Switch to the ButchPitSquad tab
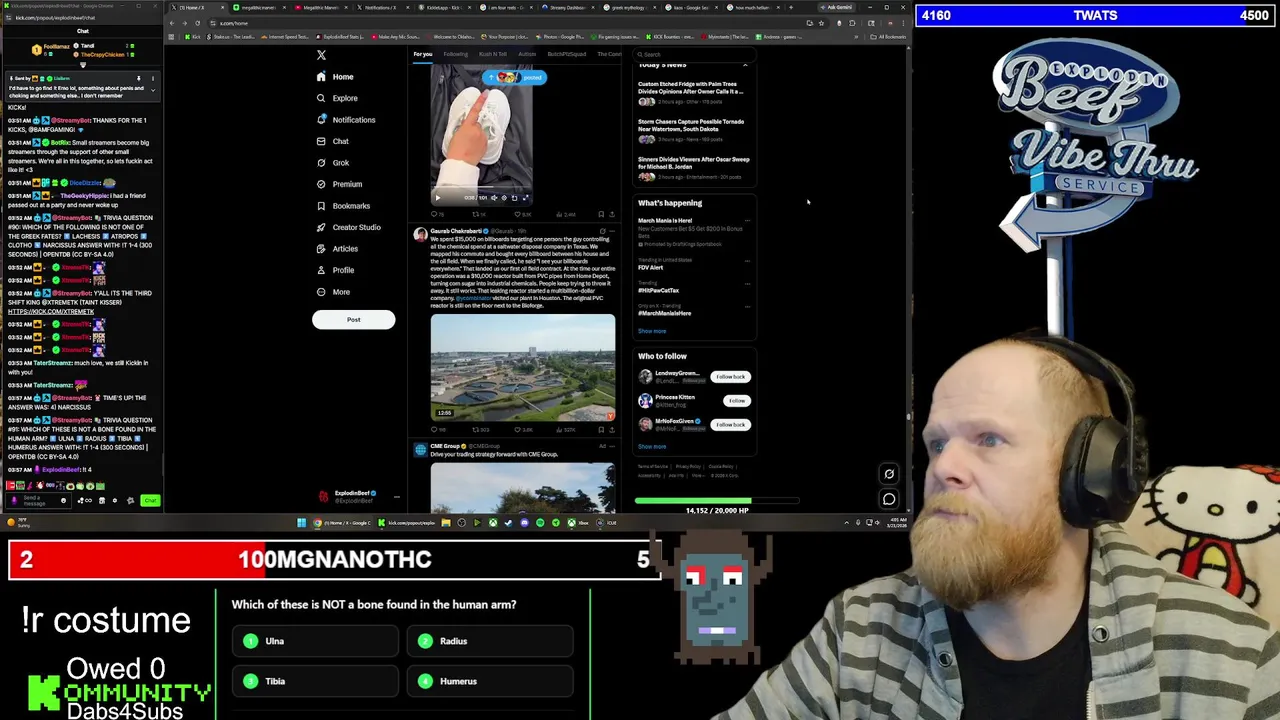This screenshot has width=1280, height=720. (567, 54)
